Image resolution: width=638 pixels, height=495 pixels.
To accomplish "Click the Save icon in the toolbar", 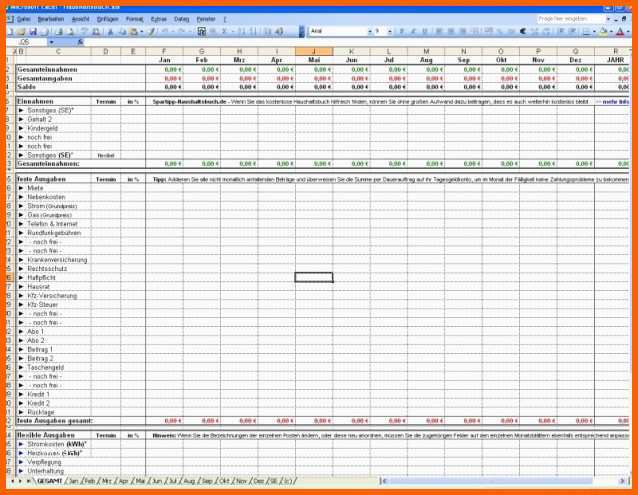I will coord(33,31).
